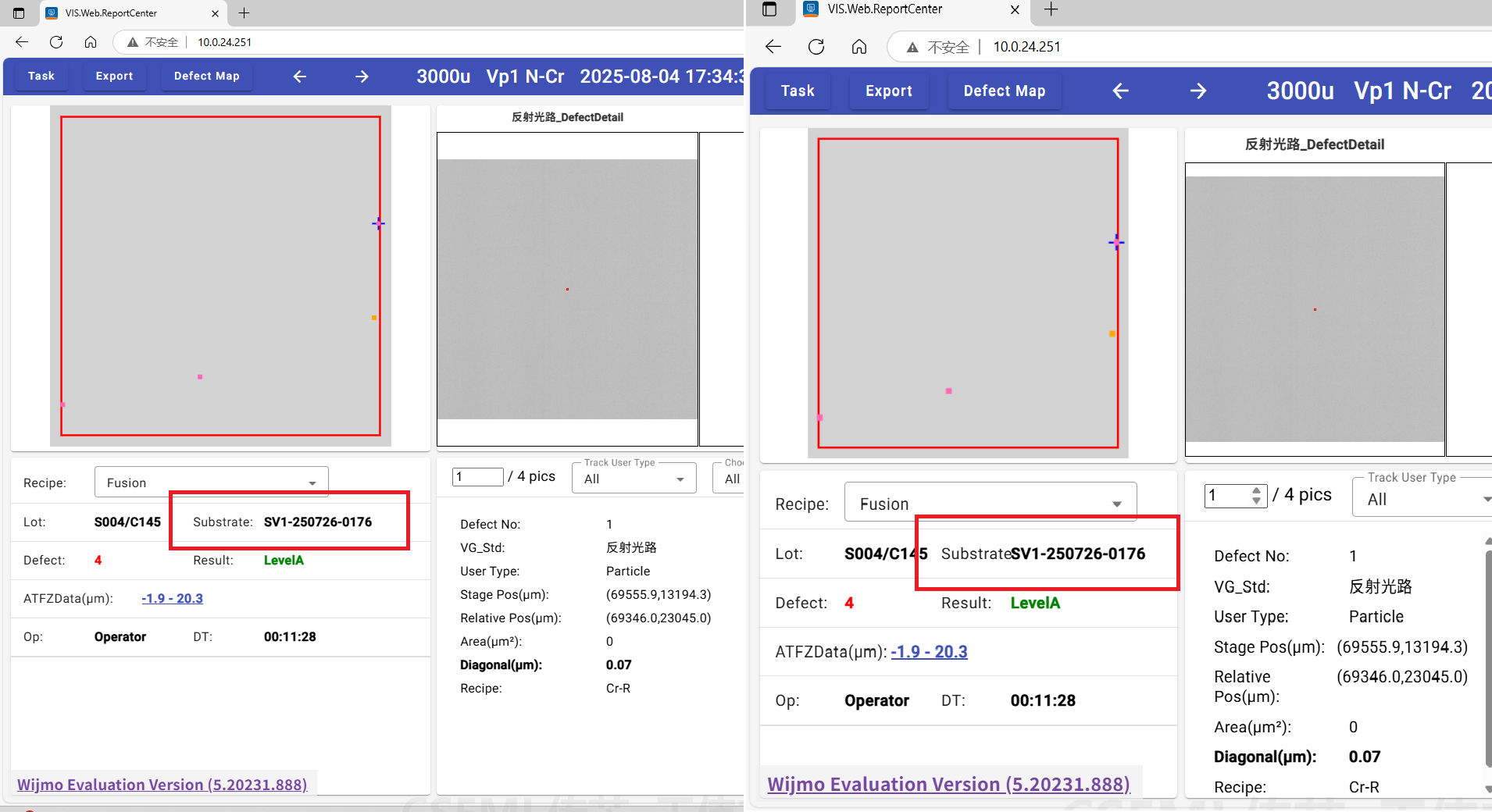
Task: Open Fusion recipe dropdown in the right window
Action: (990, 504)
